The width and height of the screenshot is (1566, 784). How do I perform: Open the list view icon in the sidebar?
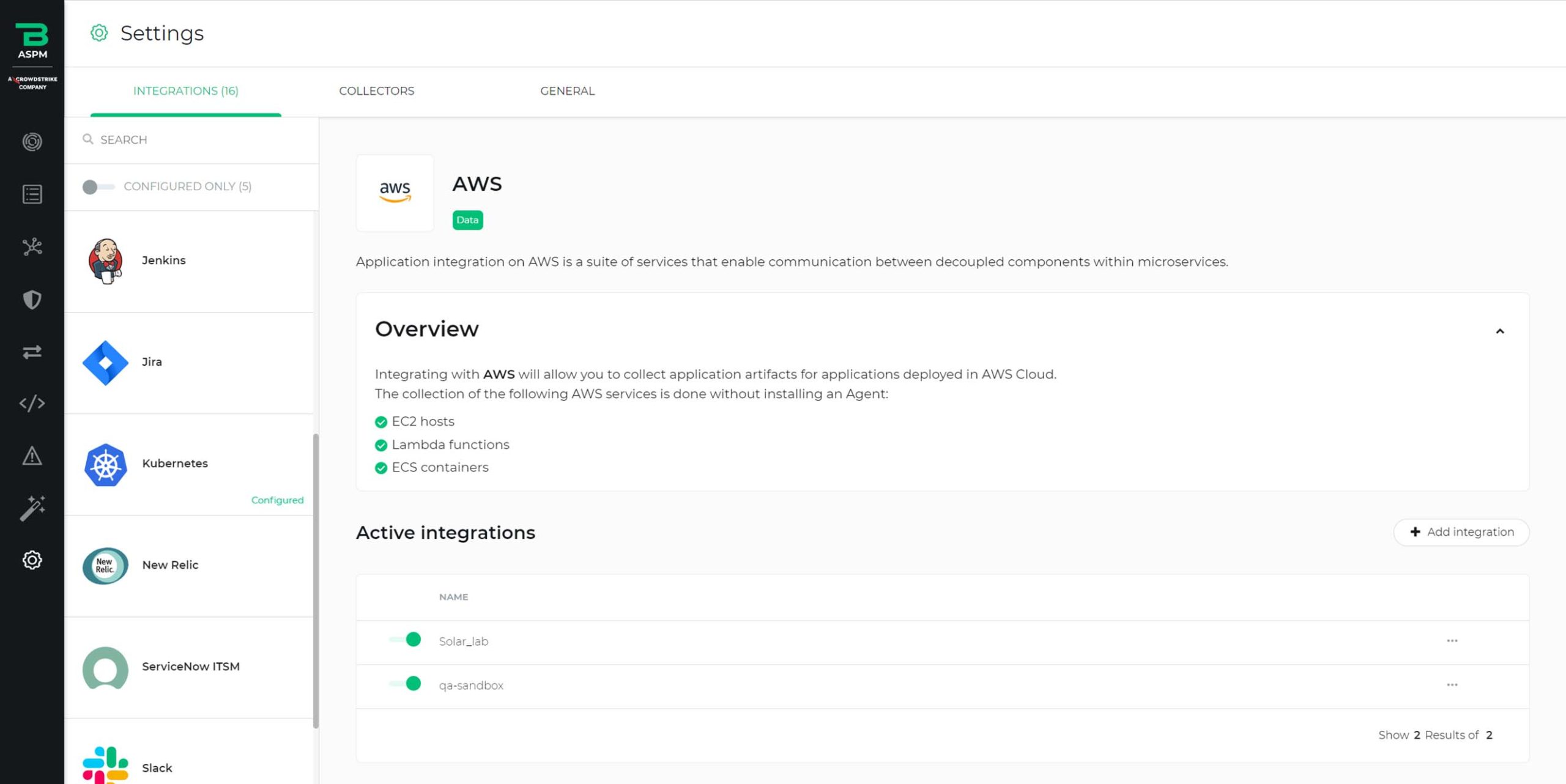(x=32, y=194)
